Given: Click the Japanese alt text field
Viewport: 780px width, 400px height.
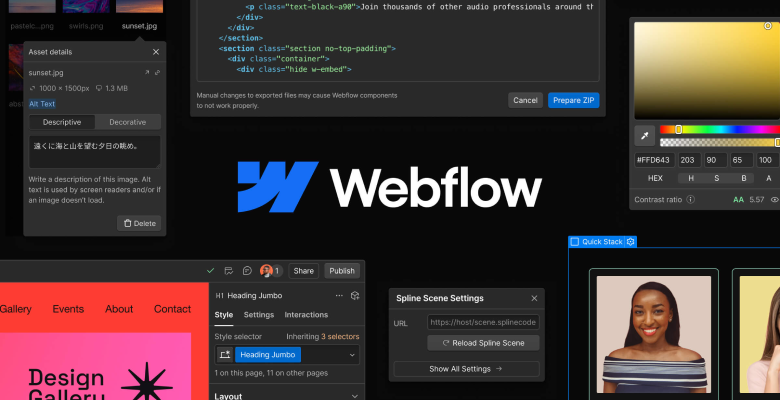Looking at the screenshot, I should tap(95, 152).
